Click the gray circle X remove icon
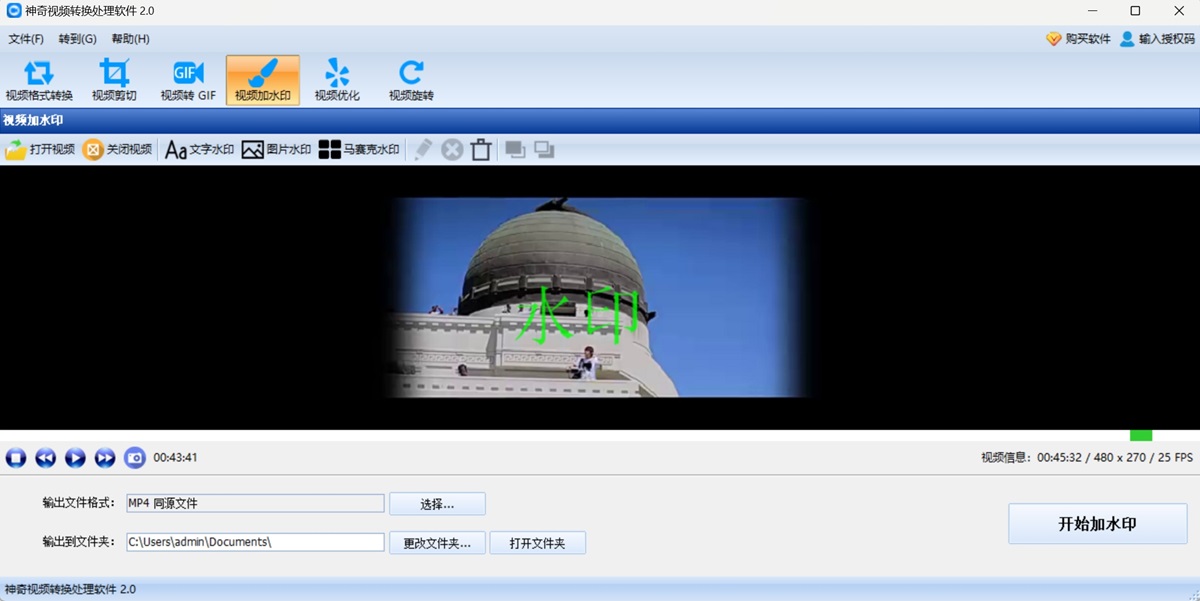The image size is (1200, 601). 452,150
